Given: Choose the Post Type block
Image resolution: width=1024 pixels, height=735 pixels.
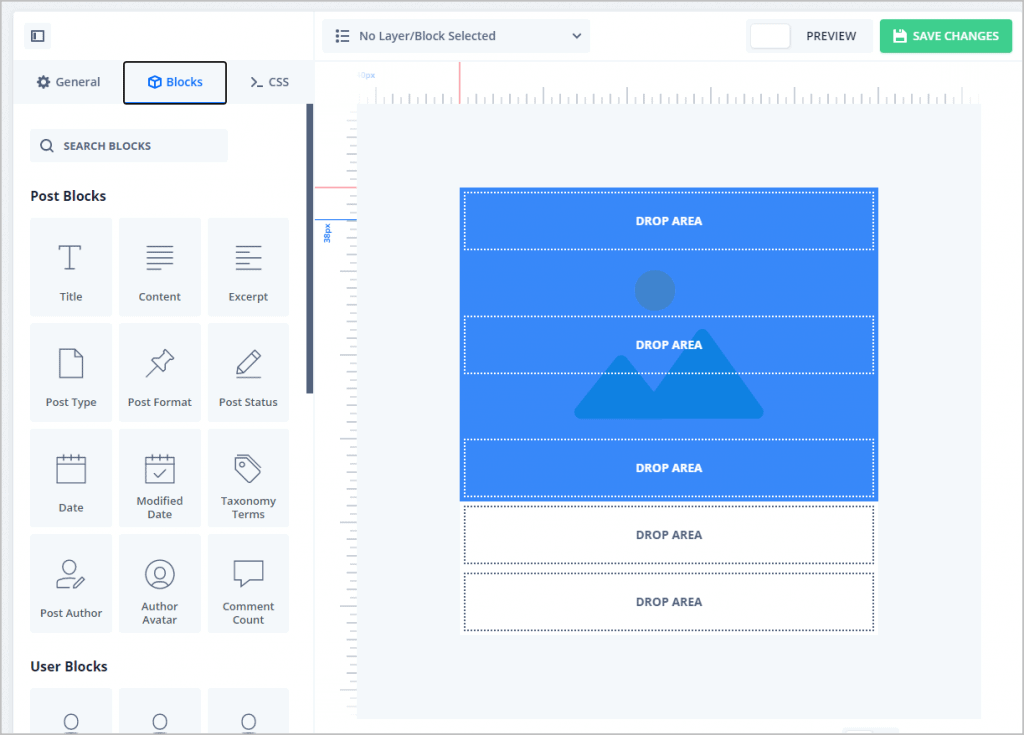Looking at the screenshot, I should click(71, 372).
